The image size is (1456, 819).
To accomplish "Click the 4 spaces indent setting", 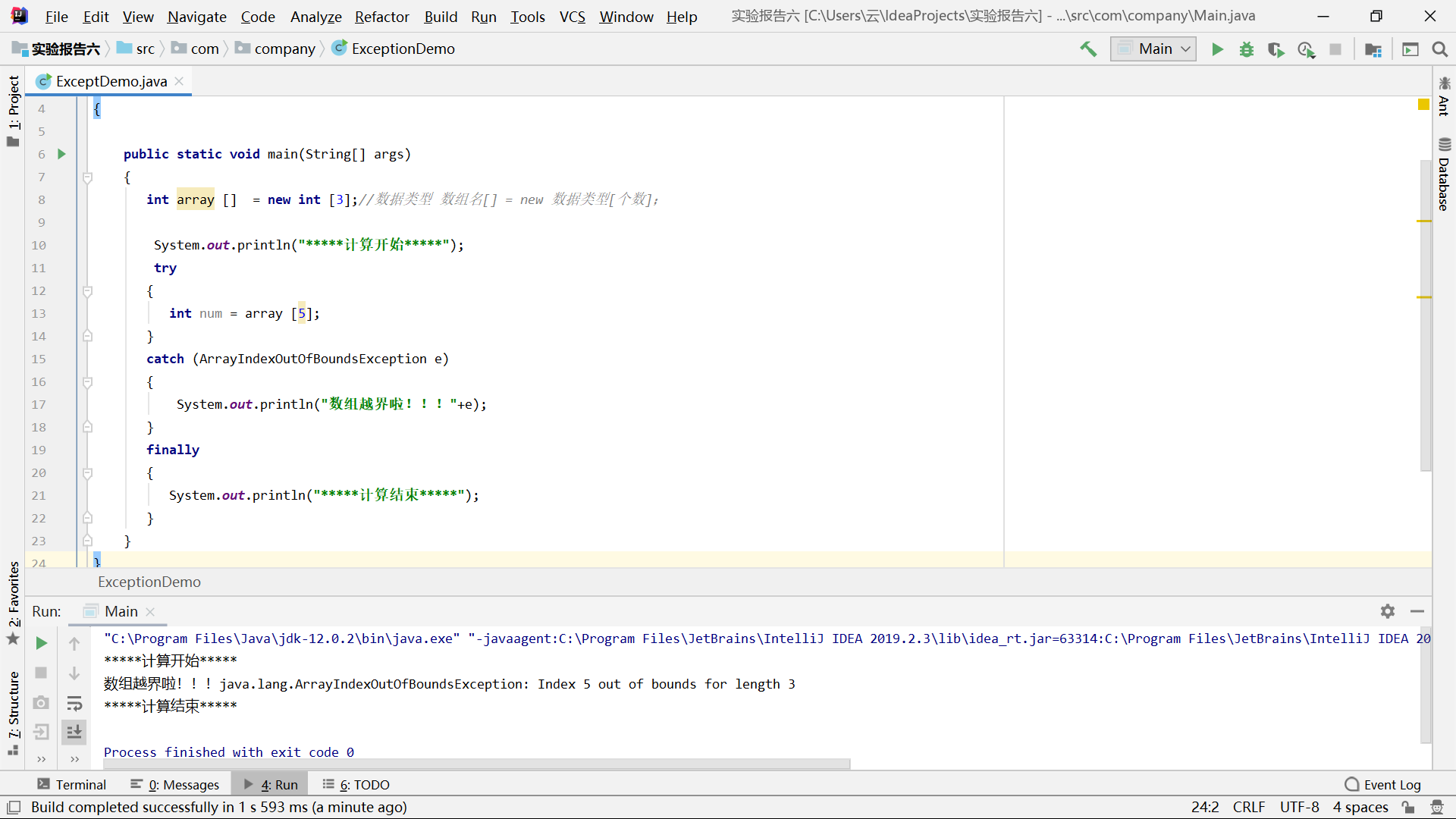I will [x=1360, y=807].
